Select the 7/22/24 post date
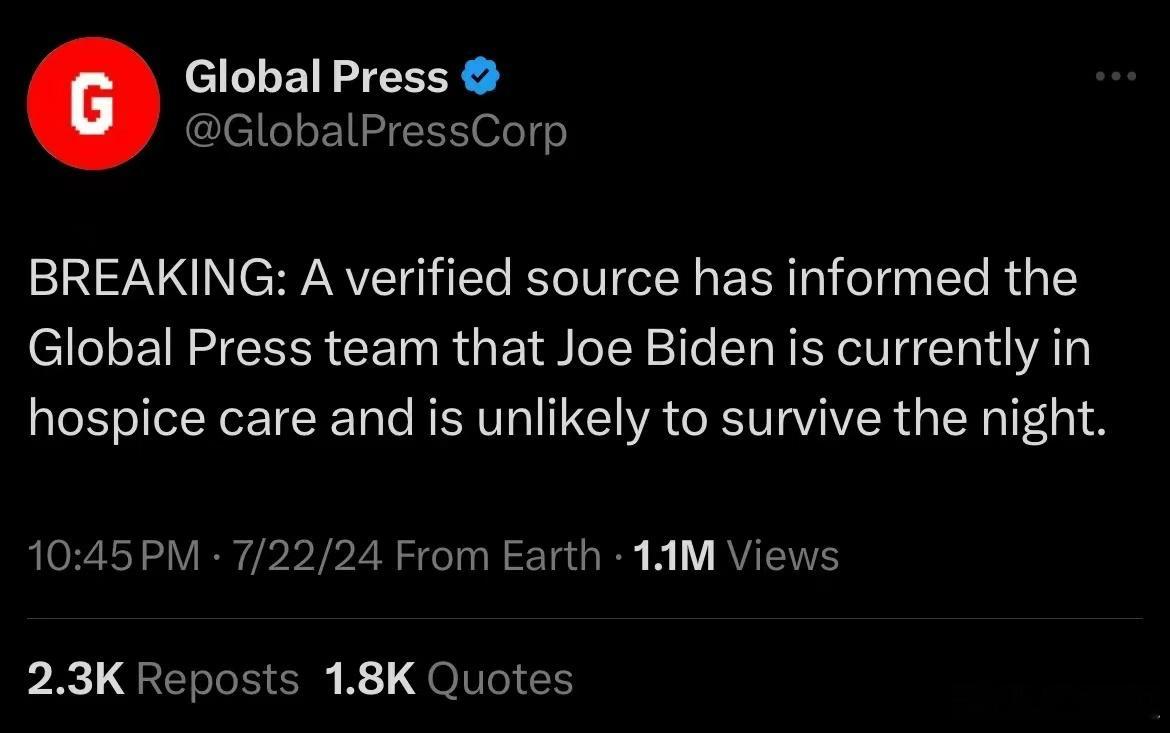 click(x=308, y=555)
